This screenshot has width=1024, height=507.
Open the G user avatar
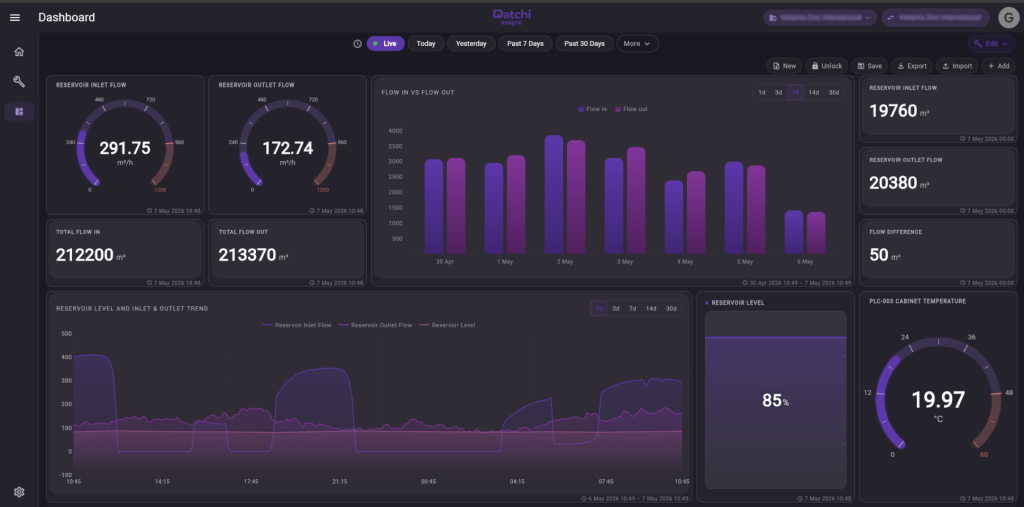1008,18
